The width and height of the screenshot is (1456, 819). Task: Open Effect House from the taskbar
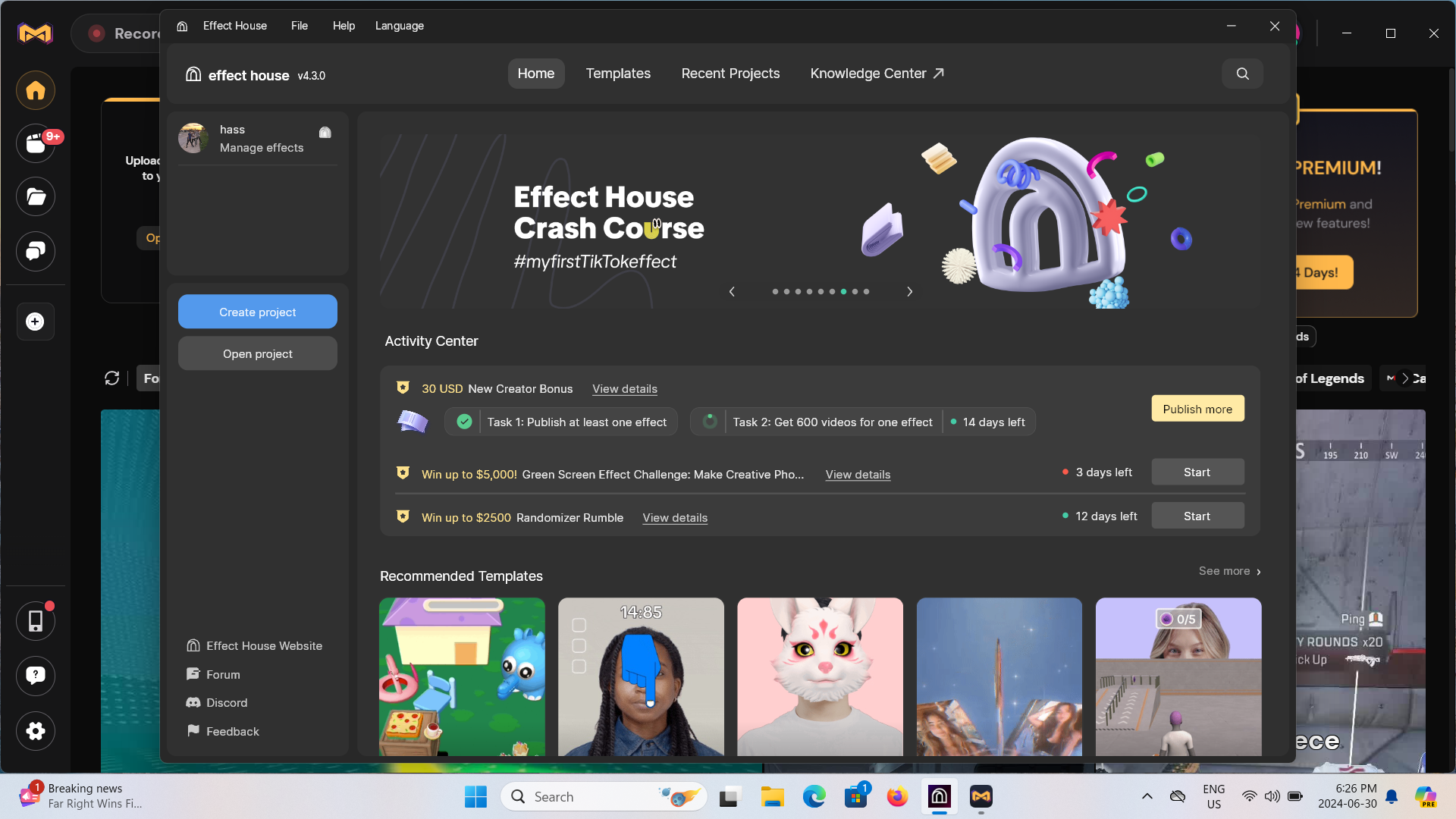940,796
